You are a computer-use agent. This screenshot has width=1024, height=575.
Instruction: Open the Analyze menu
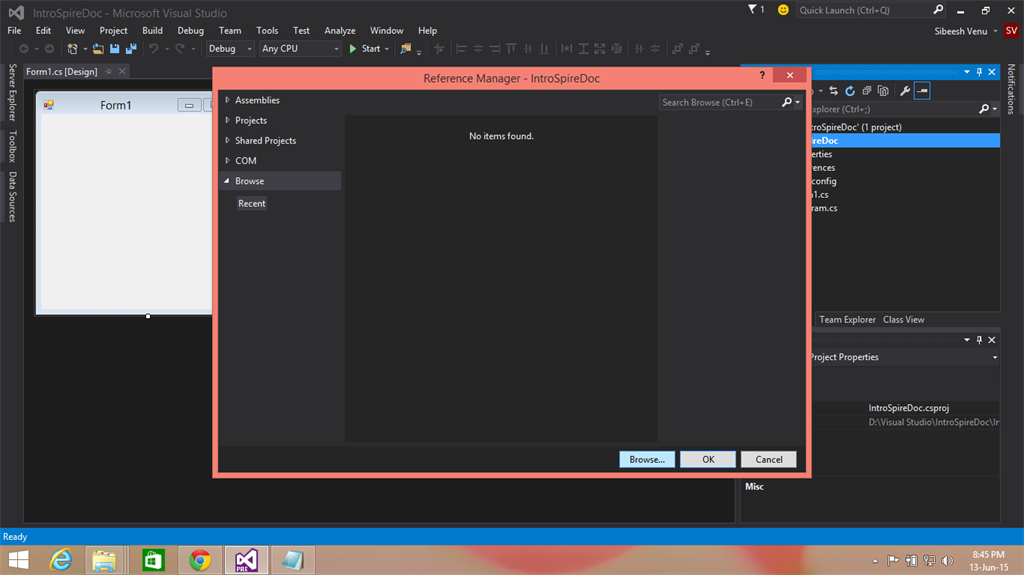(x=340, y=31)
